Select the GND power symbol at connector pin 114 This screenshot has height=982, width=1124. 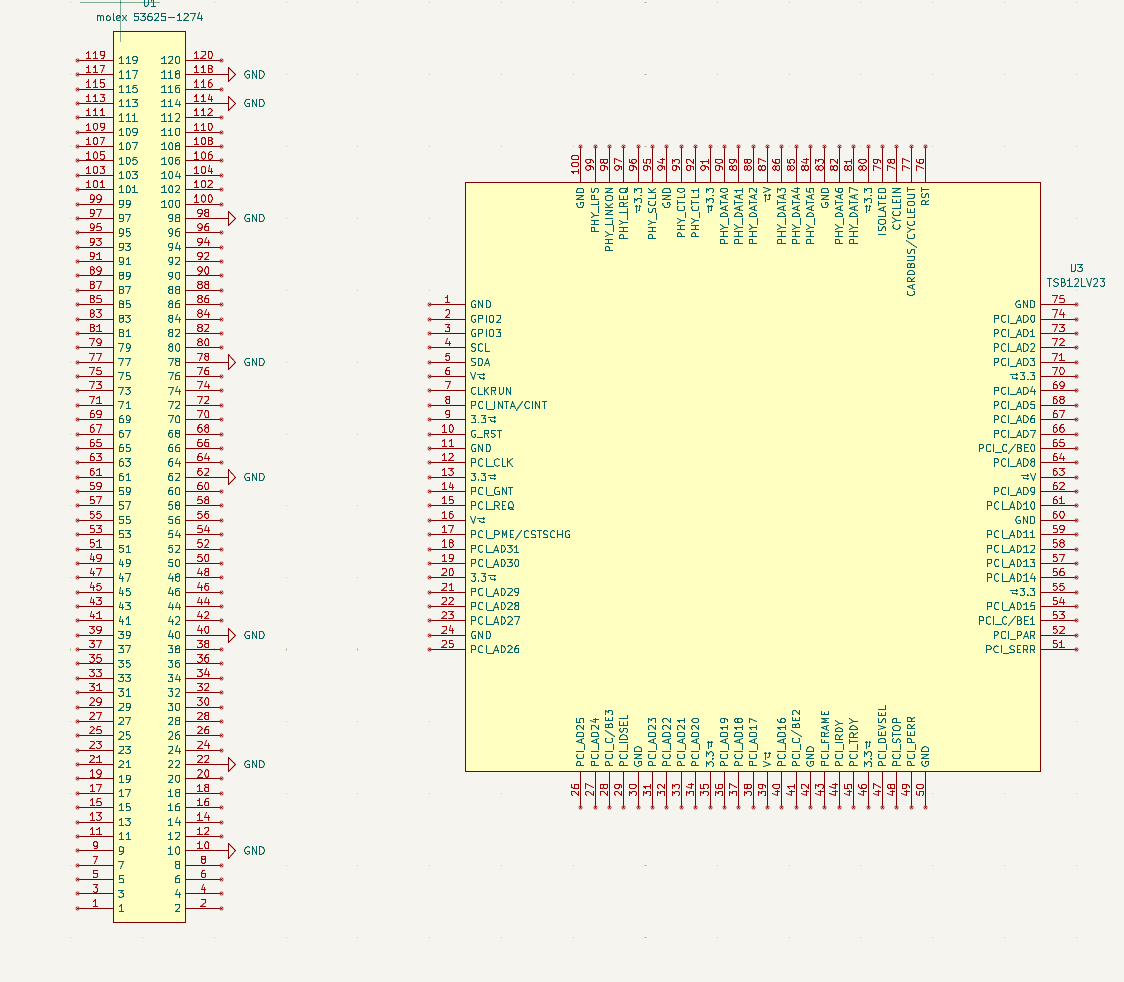(x=232, y=104)
